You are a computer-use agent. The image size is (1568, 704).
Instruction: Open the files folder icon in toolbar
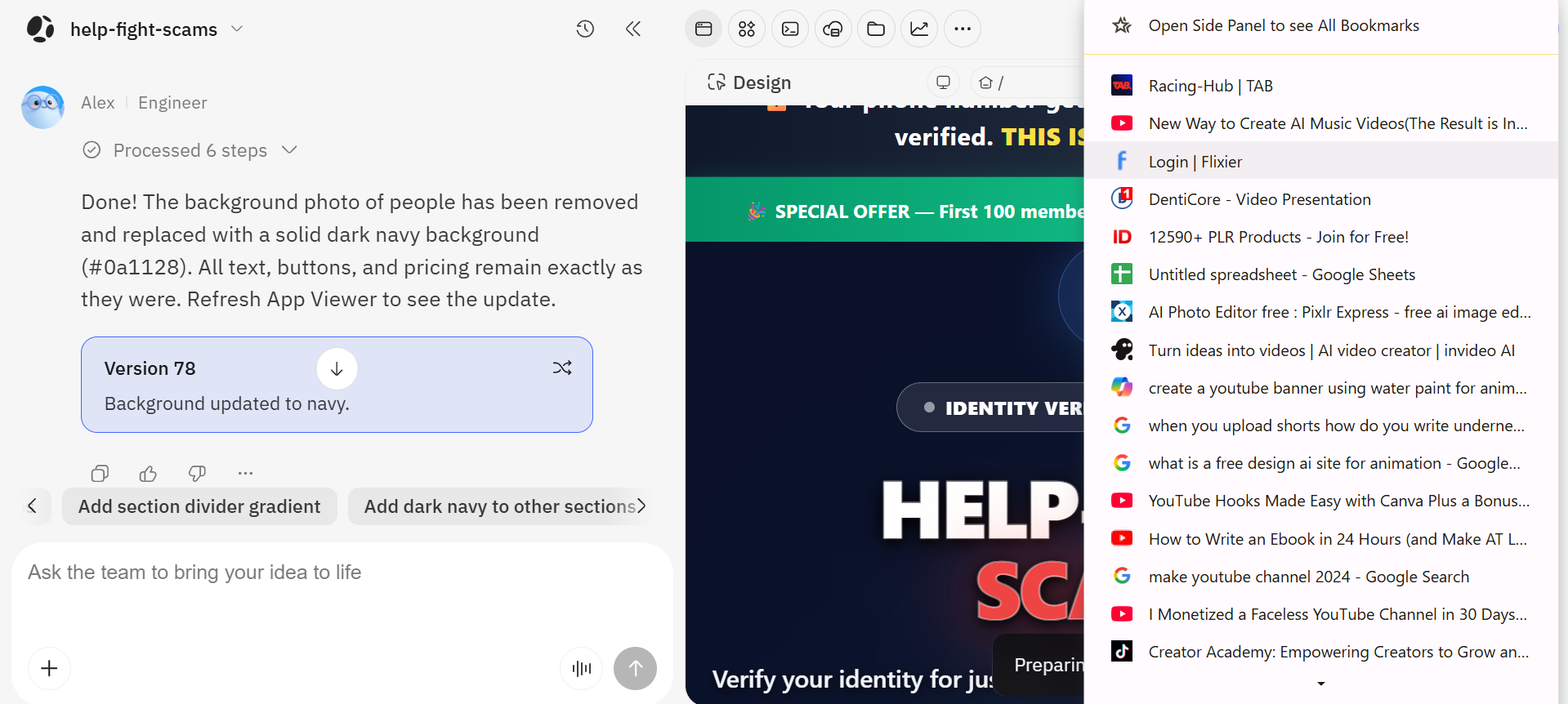pyautogui.click(x=876, y=29)
